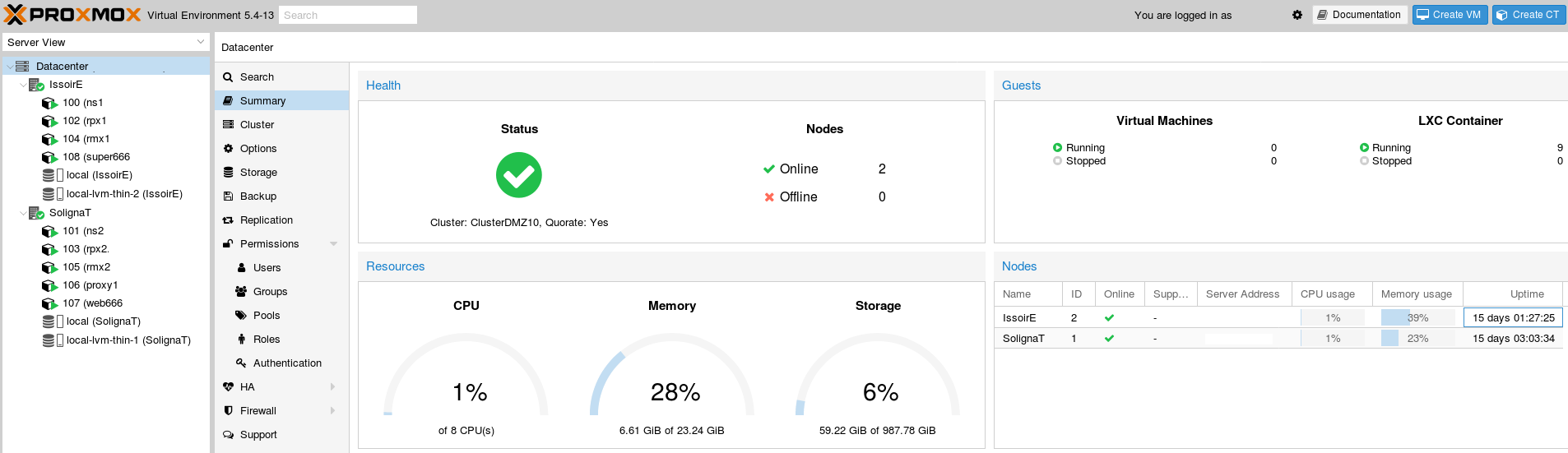This screenshot has height=453, width=1568.
Task: Click the Documentation button
Action: [1360, 15]
